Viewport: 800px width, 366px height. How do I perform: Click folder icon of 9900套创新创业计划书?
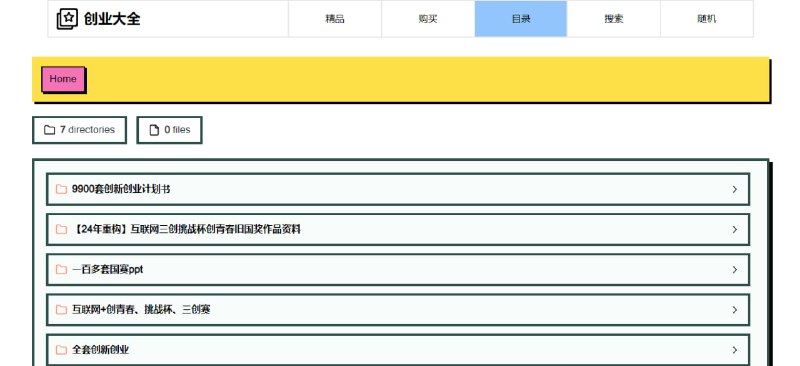(x=61, y=189)
